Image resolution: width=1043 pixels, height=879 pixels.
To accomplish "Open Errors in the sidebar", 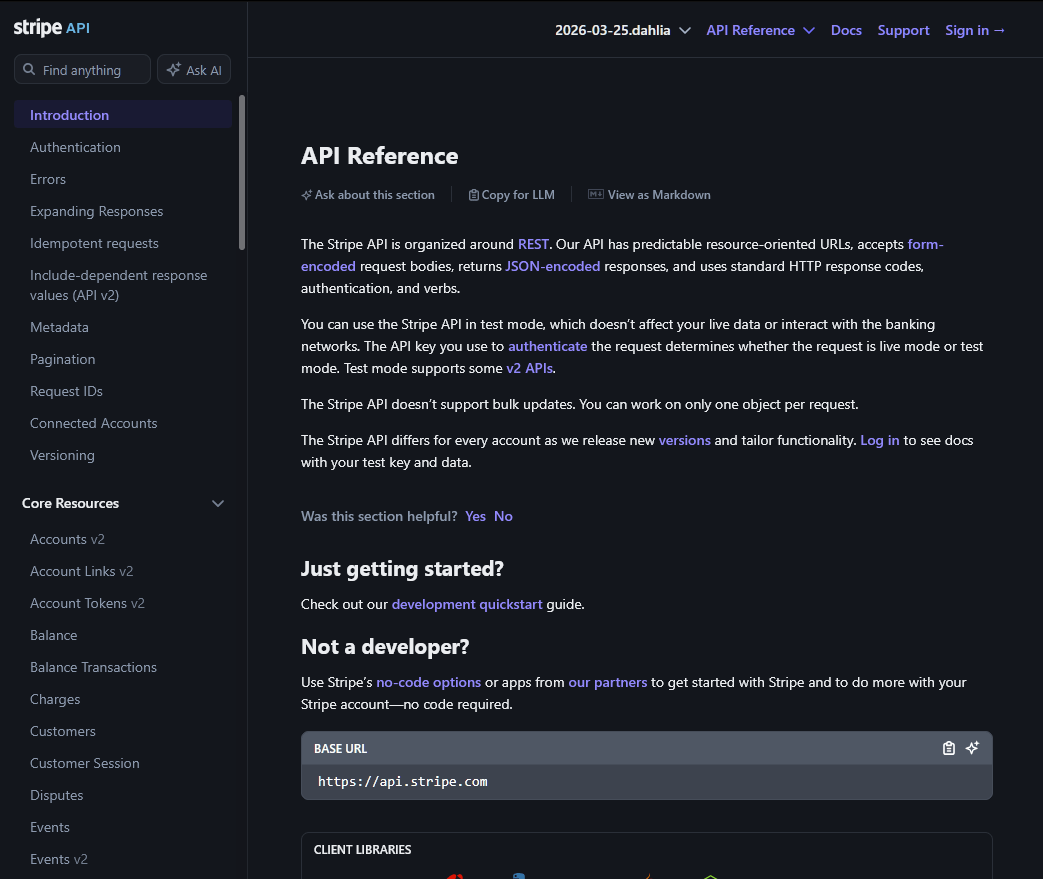I will pos(48,179).
